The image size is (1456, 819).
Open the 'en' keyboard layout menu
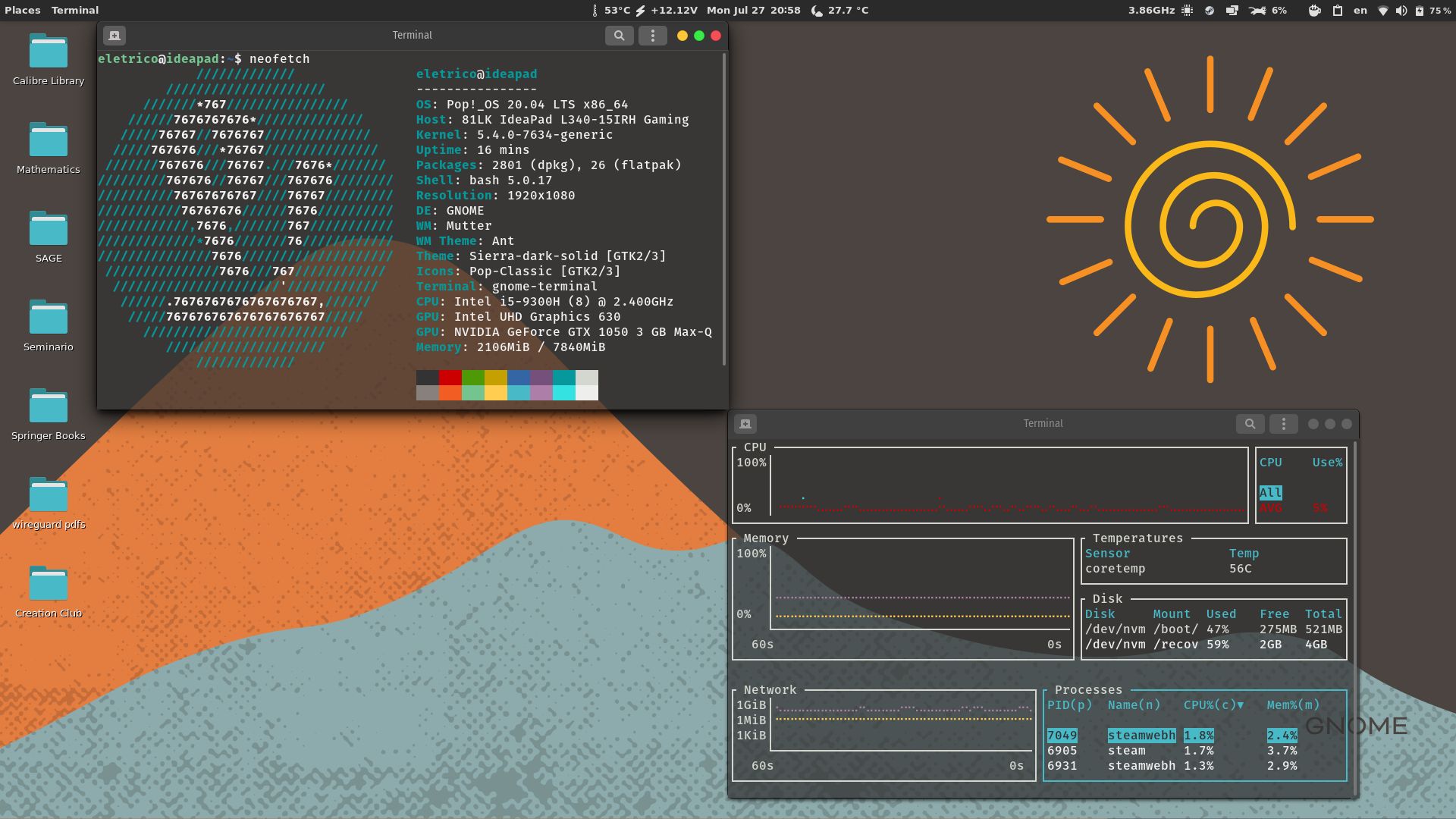(x=1360, y=11)
